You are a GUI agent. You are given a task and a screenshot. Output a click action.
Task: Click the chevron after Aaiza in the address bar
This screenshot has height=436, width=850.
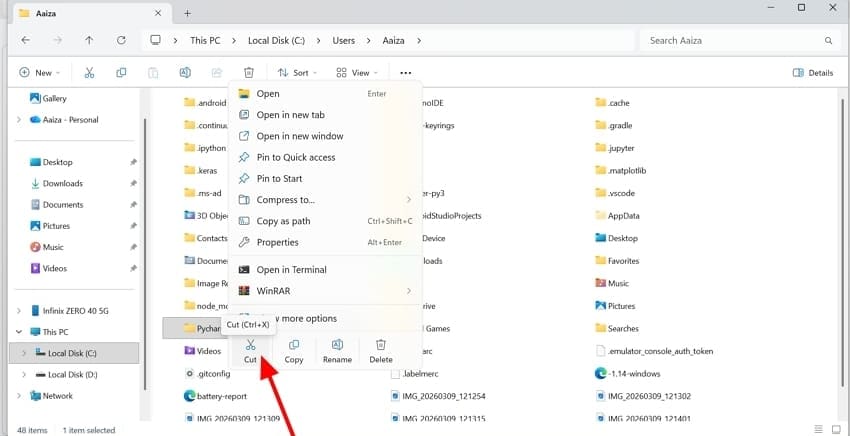pyautogui.click(x=418, y=41)
